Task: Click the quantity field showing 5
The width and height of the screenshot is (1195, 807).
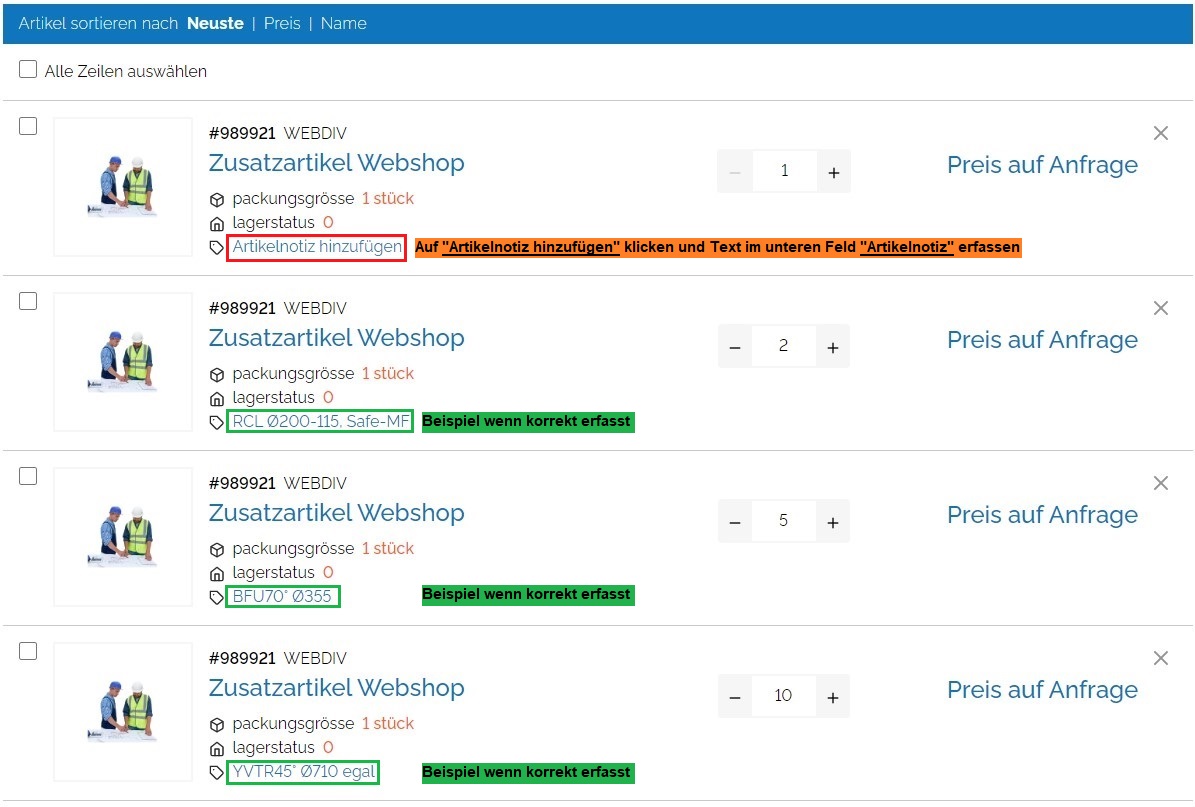Action: pyautogui.click(x=783, y=522)
